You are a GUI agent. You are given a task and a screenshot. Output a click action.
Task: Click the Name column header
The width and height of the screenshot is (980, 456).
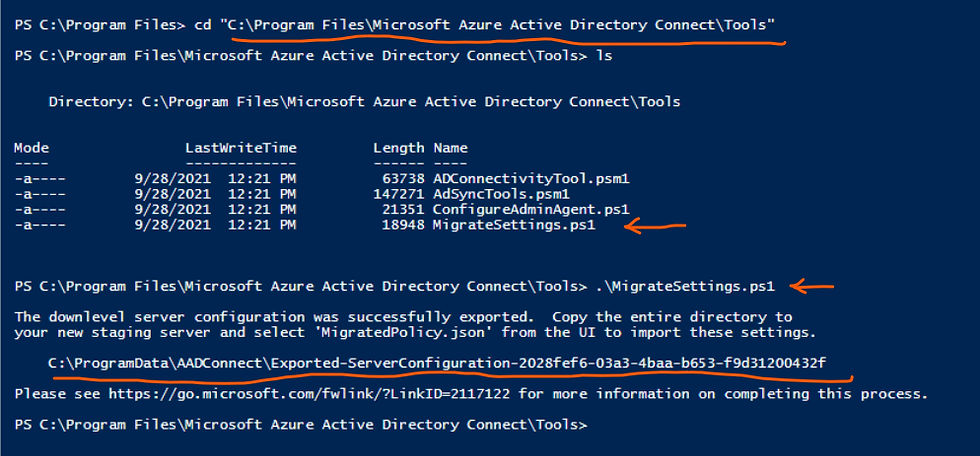pos(450,148)
